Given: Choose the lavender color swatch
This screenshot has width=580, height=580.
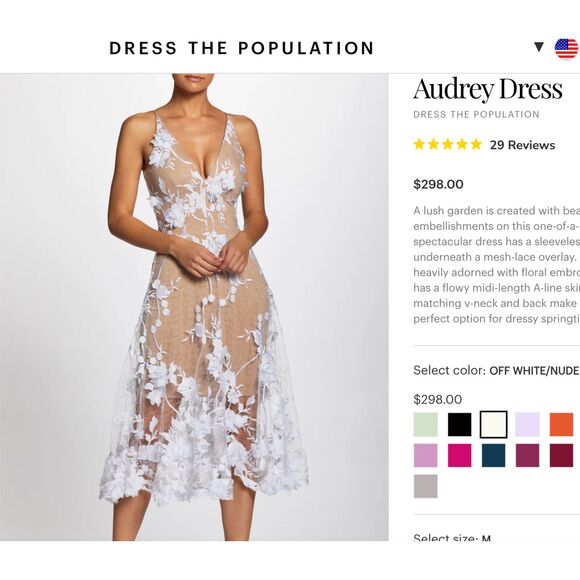Looking at the screenshot, I should 527,425.
